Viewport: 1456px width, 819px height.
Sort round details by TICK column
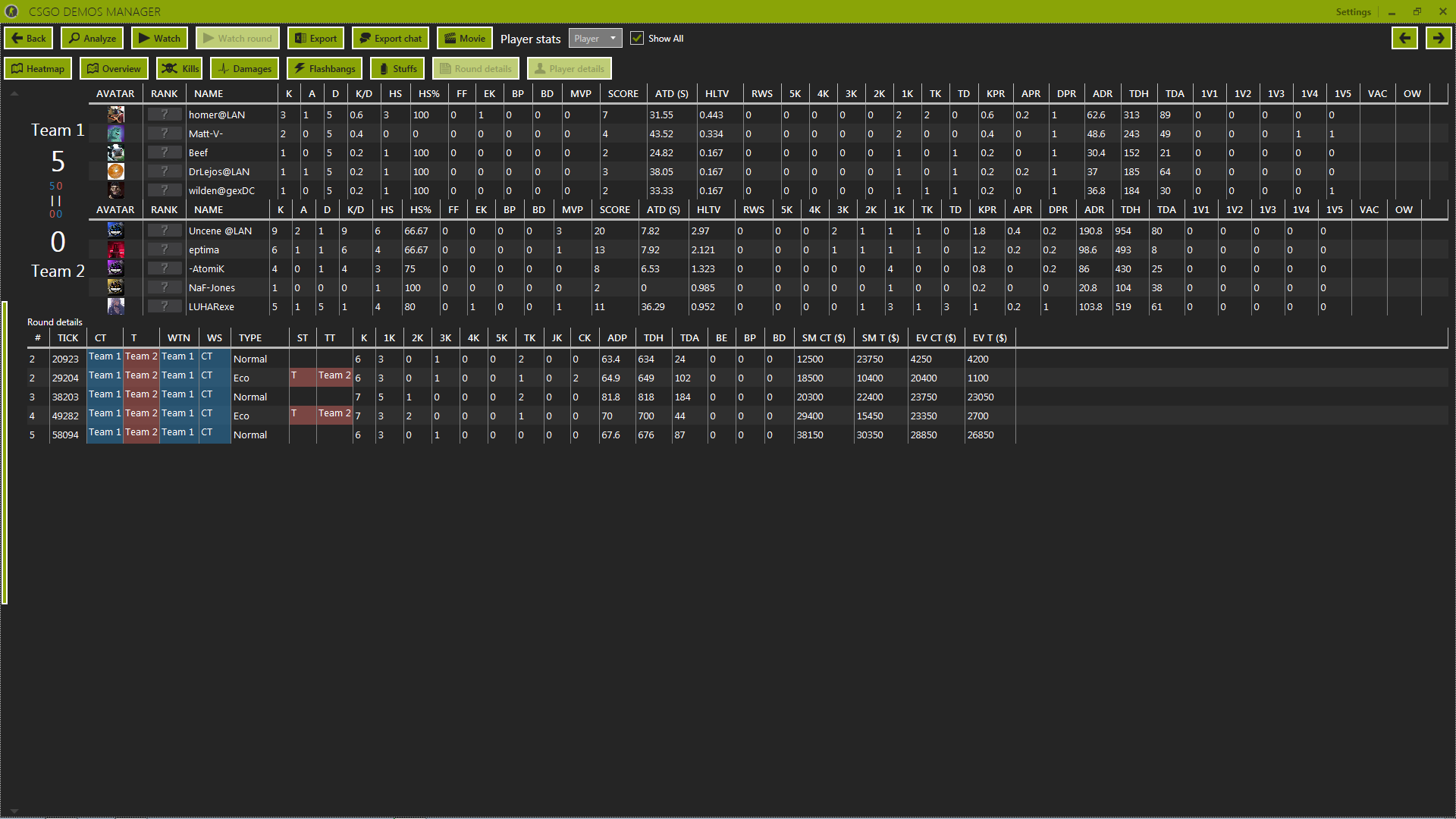click(67, 337)
